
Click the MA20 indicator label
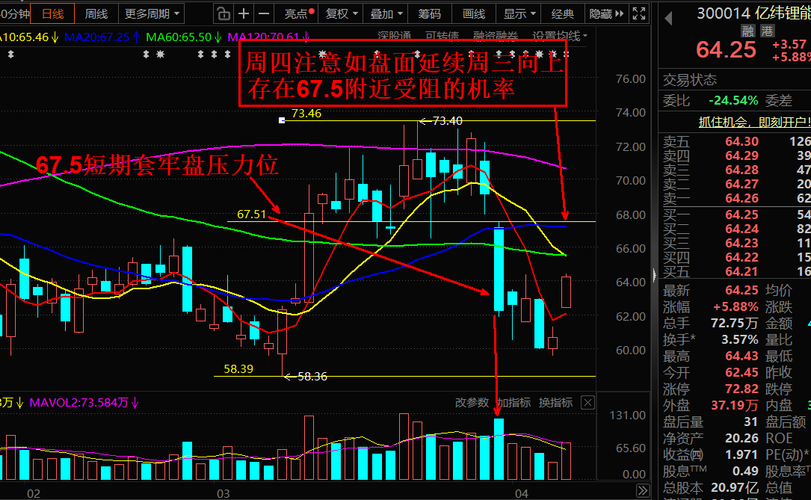click(102, 37)
